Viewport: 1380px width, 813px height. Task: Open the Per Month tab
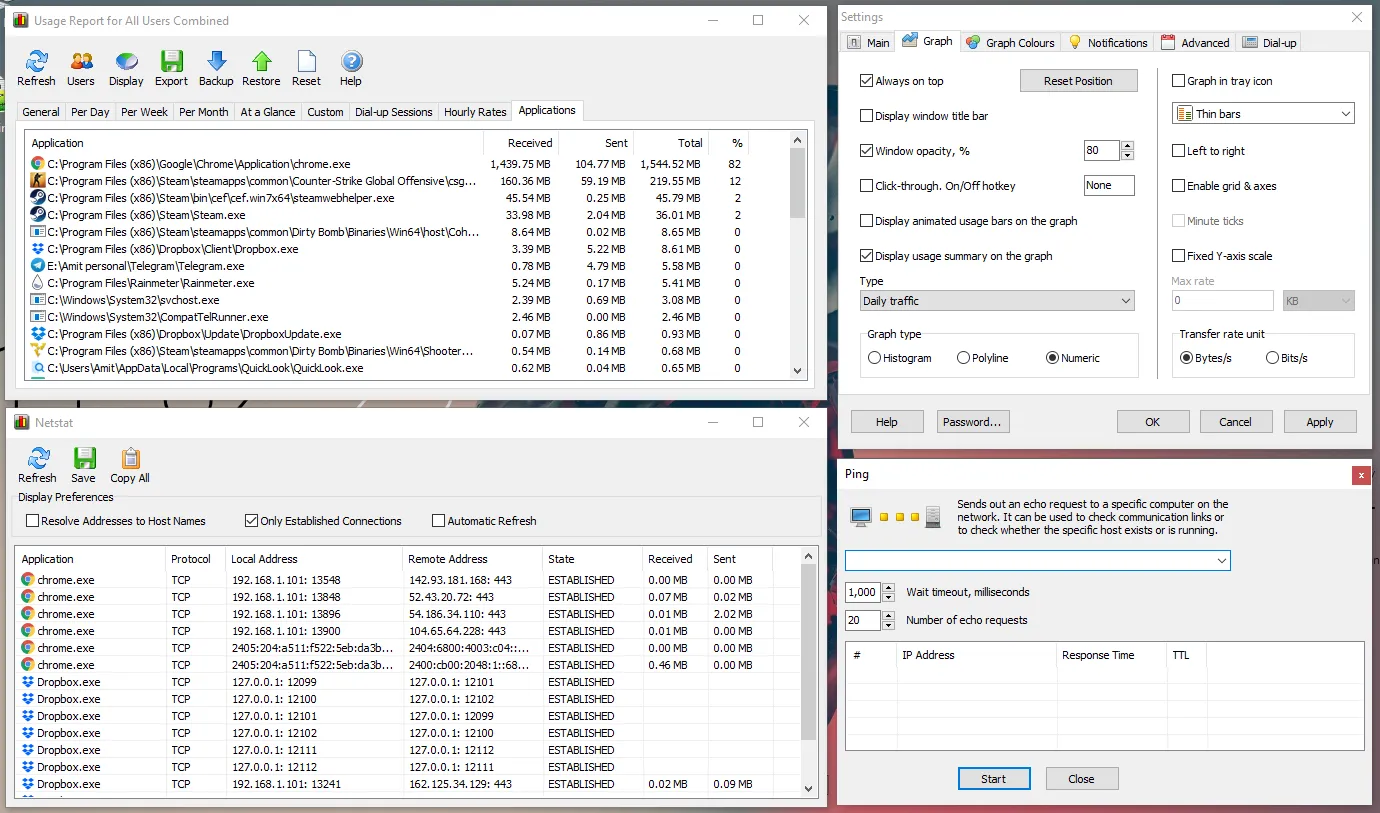point(204,112)
